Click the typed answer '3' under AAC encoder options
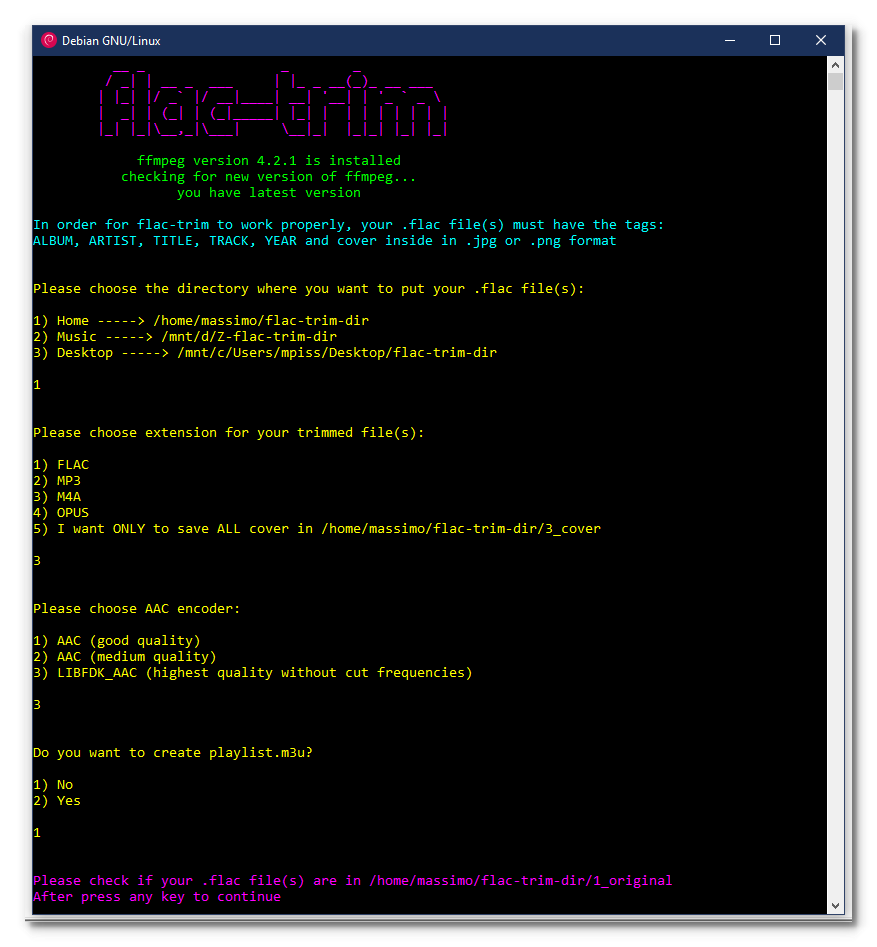The height and width of the screenshot is (947, 877). click(x=37, y=705)
